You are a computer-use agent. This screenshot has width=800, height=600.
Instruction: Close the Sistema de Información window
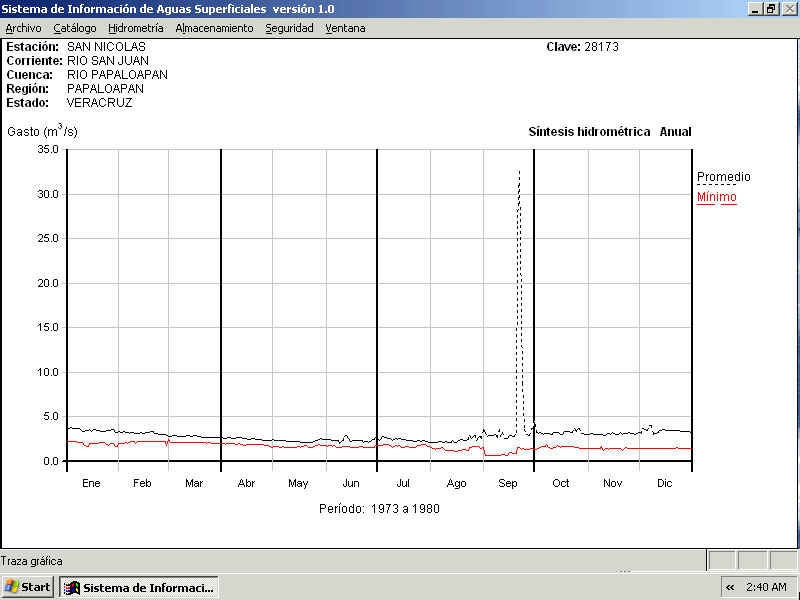788,8
